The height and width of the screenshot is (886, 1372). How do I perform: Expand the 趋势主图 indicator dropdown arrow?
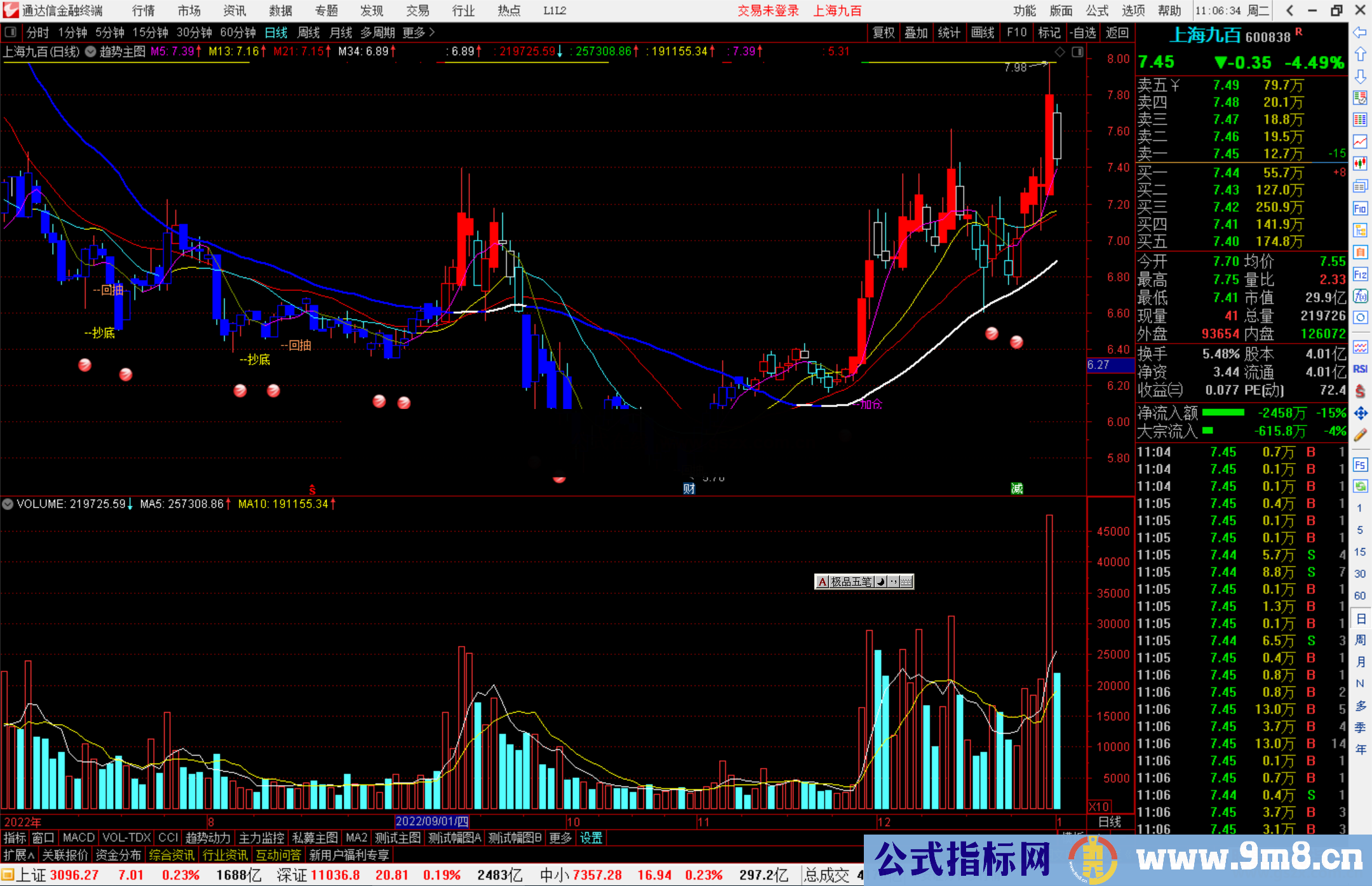(x=91, y=51)
